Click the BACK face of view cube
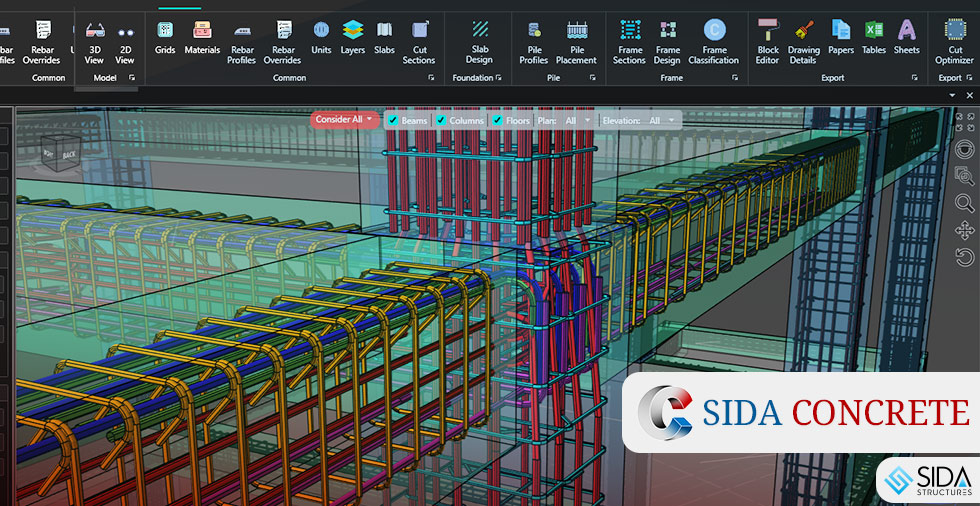This screenshot has width=980, height=506. (69, 154)
